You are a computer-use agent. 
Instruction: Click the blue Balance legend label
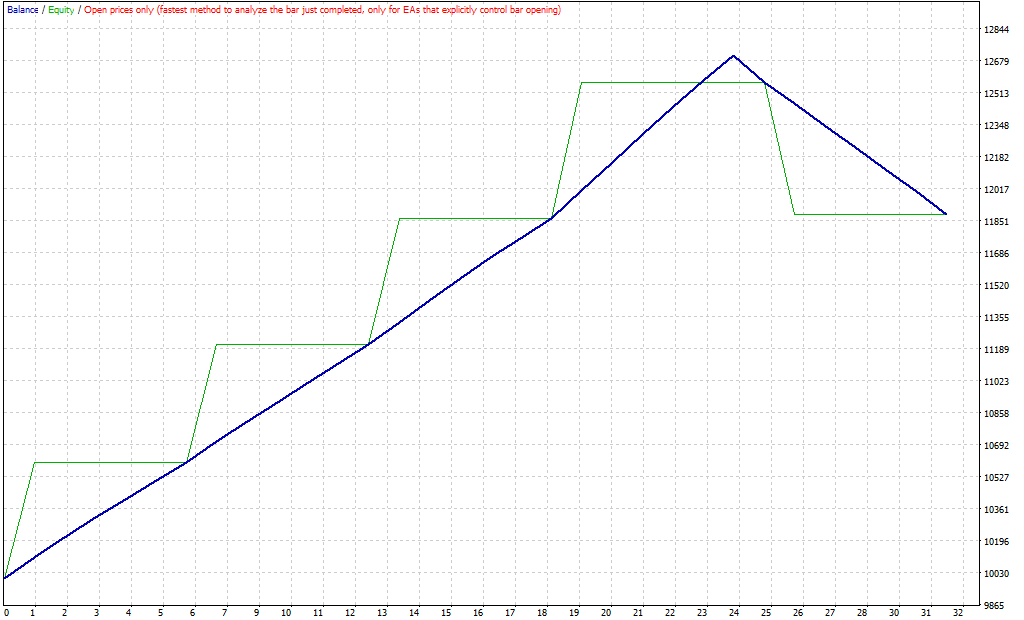(x=22, y=10)
